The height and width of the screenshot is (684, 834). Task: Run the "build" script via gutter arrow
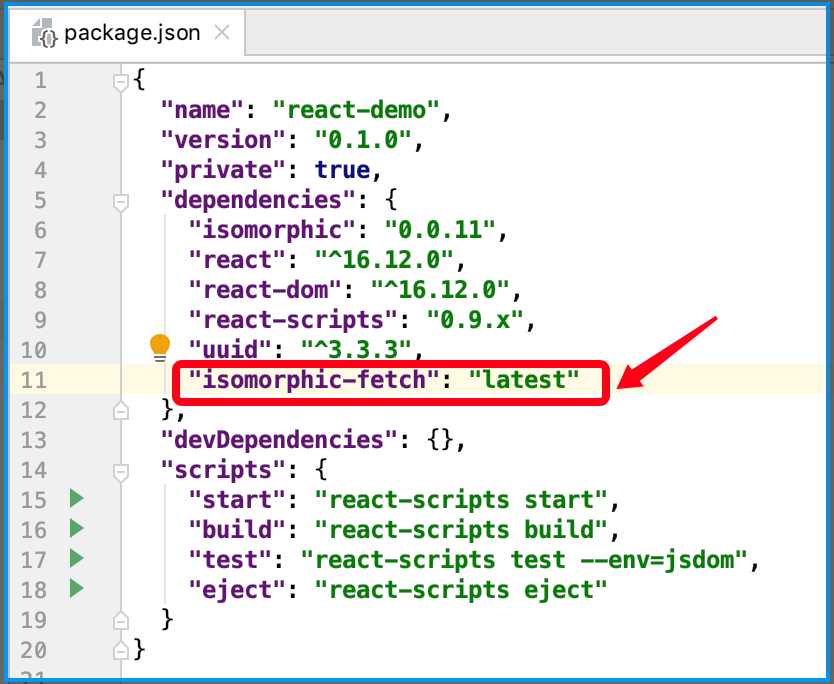tap(77, 528)
